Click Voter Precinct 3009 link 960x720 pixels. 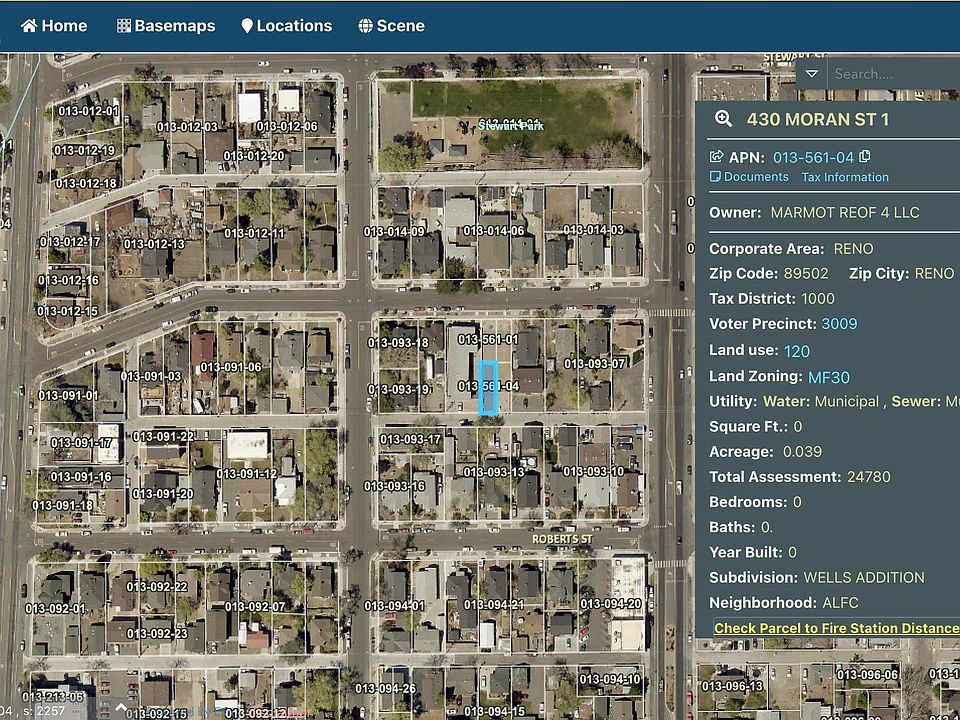coord(839,324)
